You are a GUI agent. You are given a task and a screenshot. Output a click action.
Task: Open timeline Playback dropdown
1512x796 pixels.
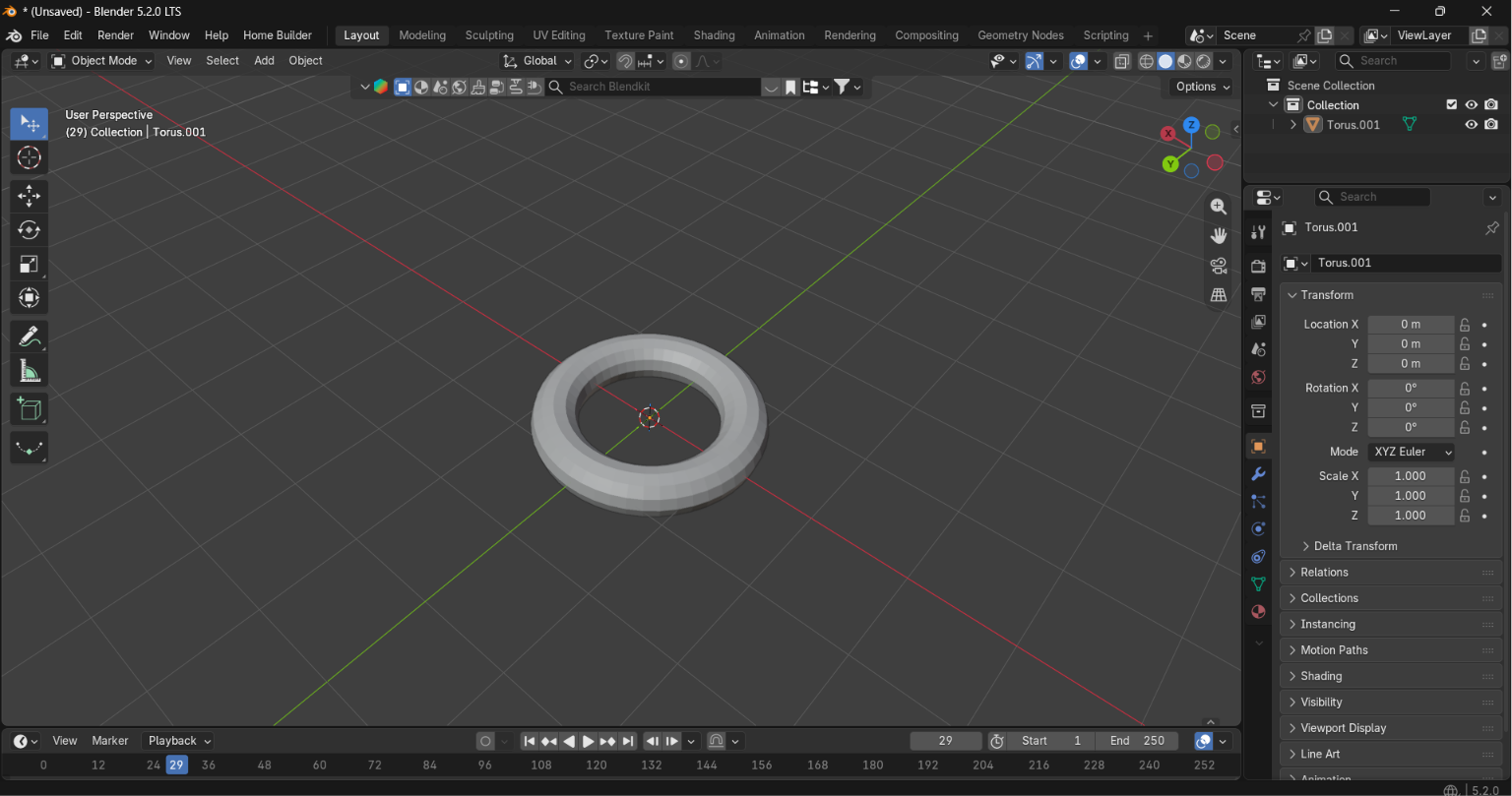[x=179, y=741]
